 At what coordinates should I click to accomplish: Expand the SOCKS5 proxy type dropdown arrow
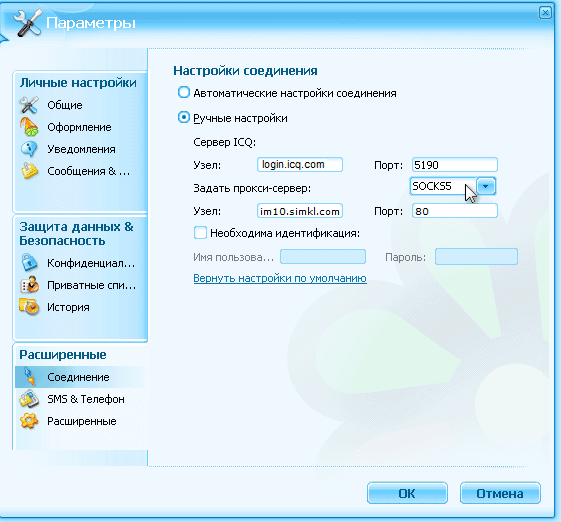486,186
